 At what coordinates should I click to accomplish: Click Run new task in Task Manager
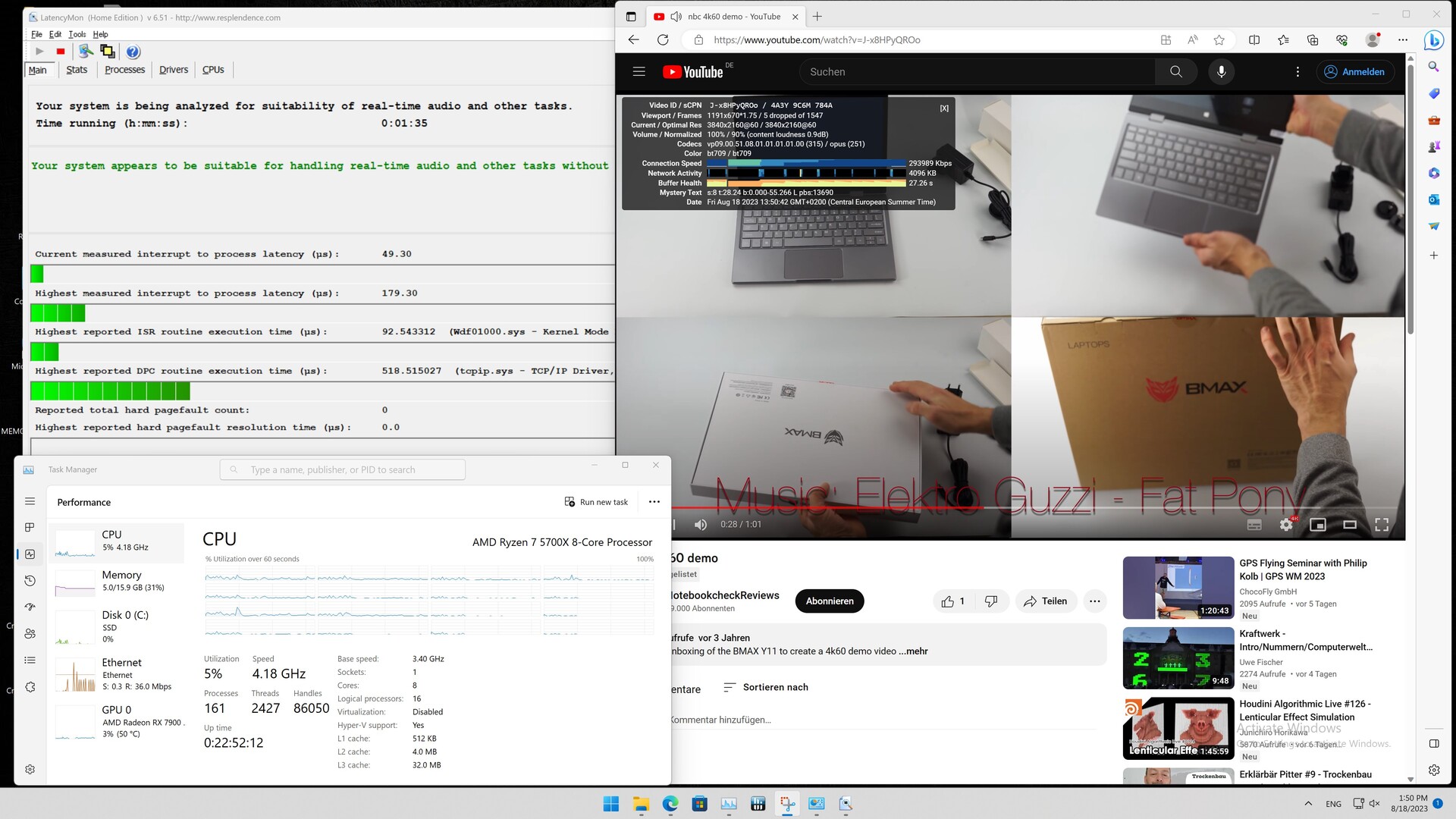click(x=596, y=502)
